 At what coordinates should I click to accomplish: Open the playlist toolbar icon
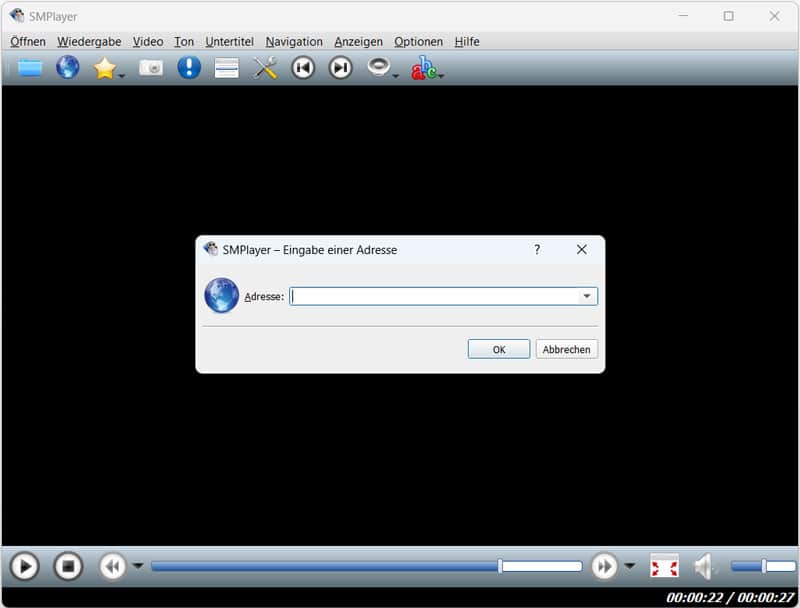click(x=227, y=68)
